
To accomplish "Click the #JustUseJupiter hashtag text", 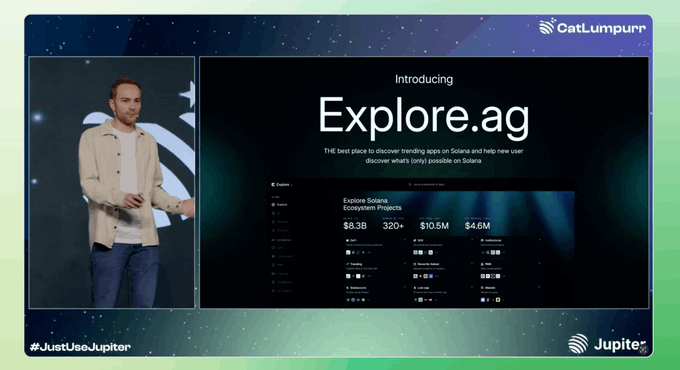I will (80, 347).
